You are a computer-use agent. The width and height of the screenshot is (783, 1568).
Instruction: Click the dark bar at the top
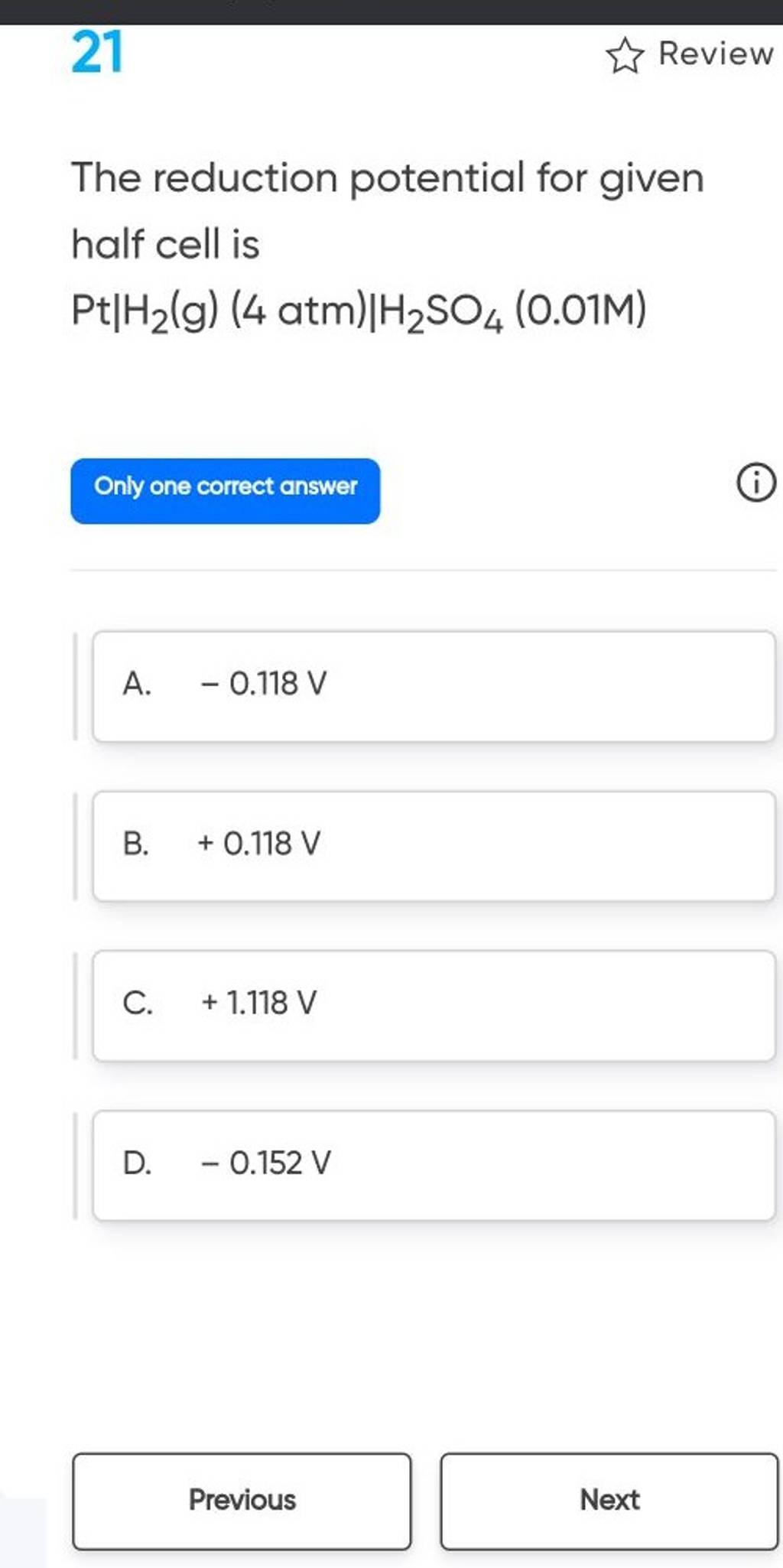391,11
